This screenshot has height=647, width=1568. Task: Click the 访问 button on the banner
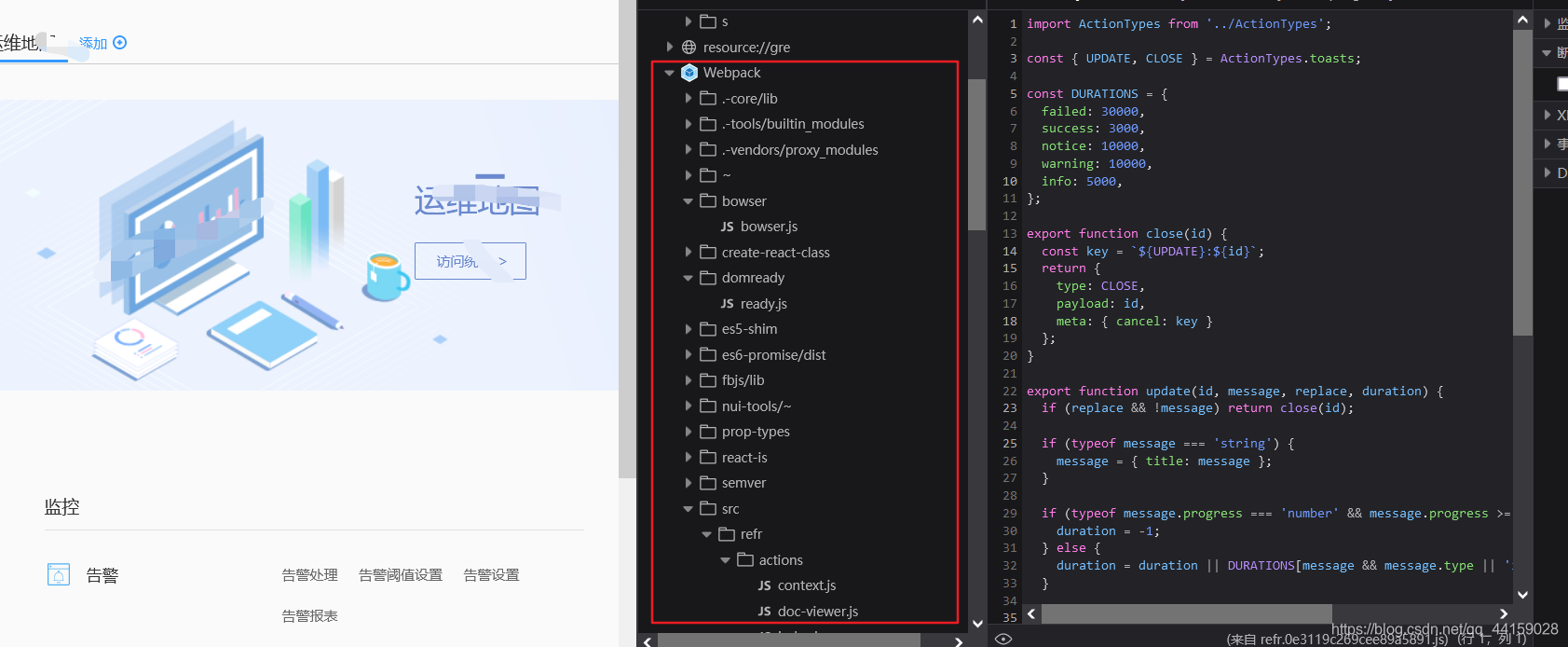click(x=470, y=261)
